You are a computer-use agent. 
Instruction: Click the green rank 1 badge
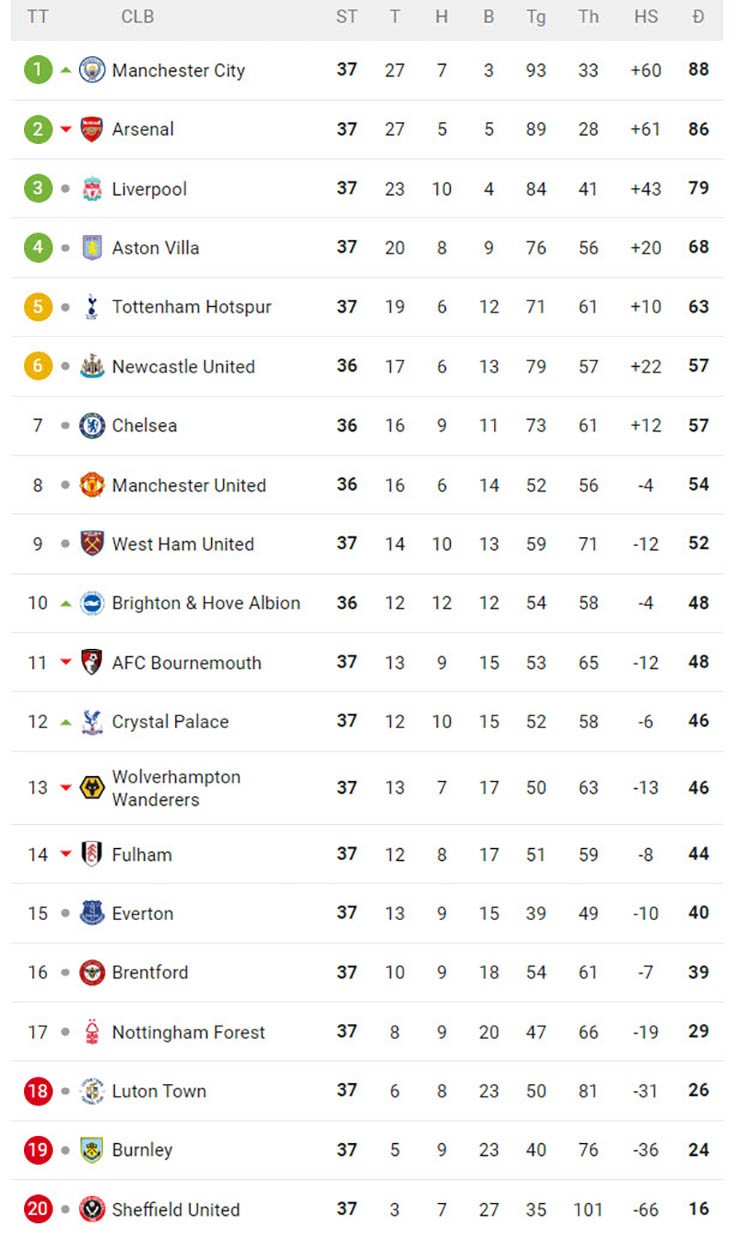click(x=38, y=70)
